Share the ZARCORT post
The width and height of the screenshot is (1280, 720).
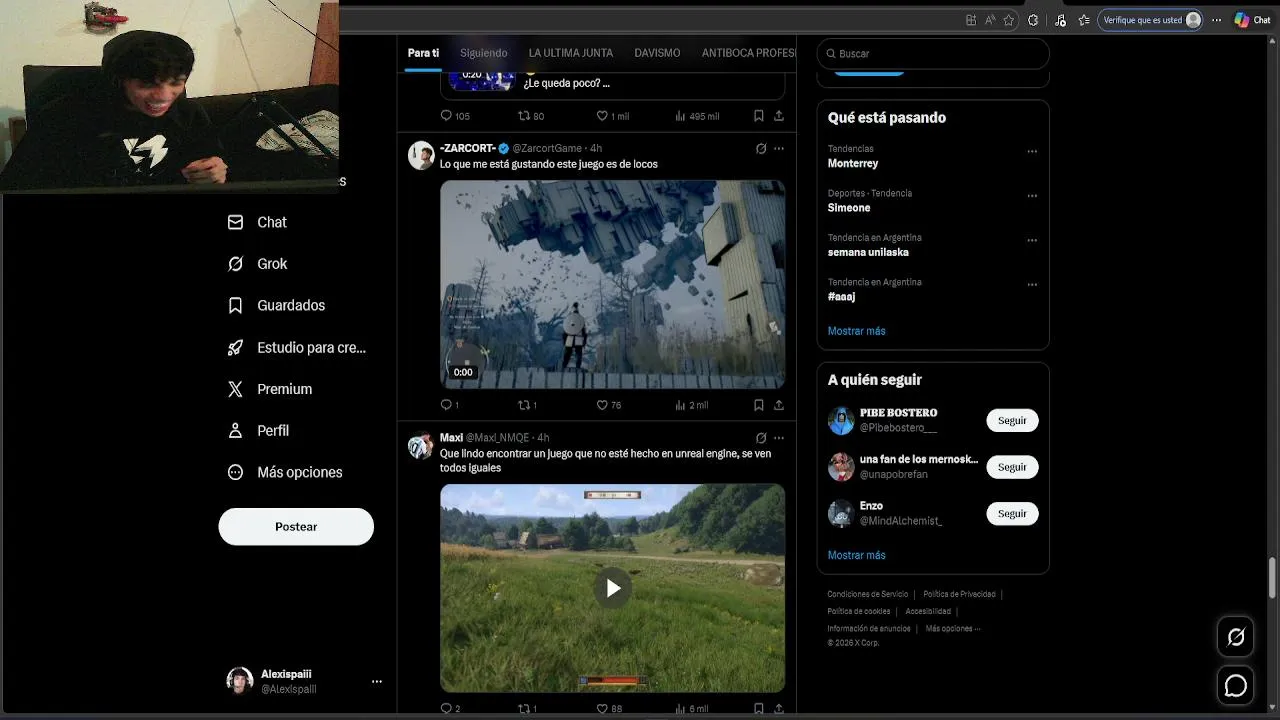779,405
